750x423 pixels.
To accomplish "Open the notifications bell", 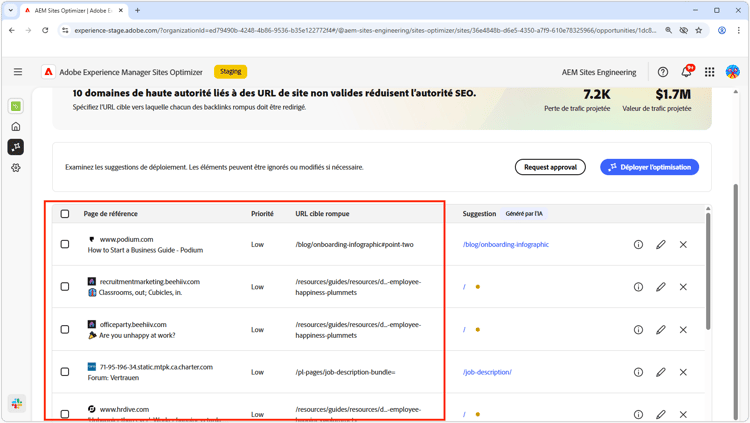I will (x=686, y=72).
